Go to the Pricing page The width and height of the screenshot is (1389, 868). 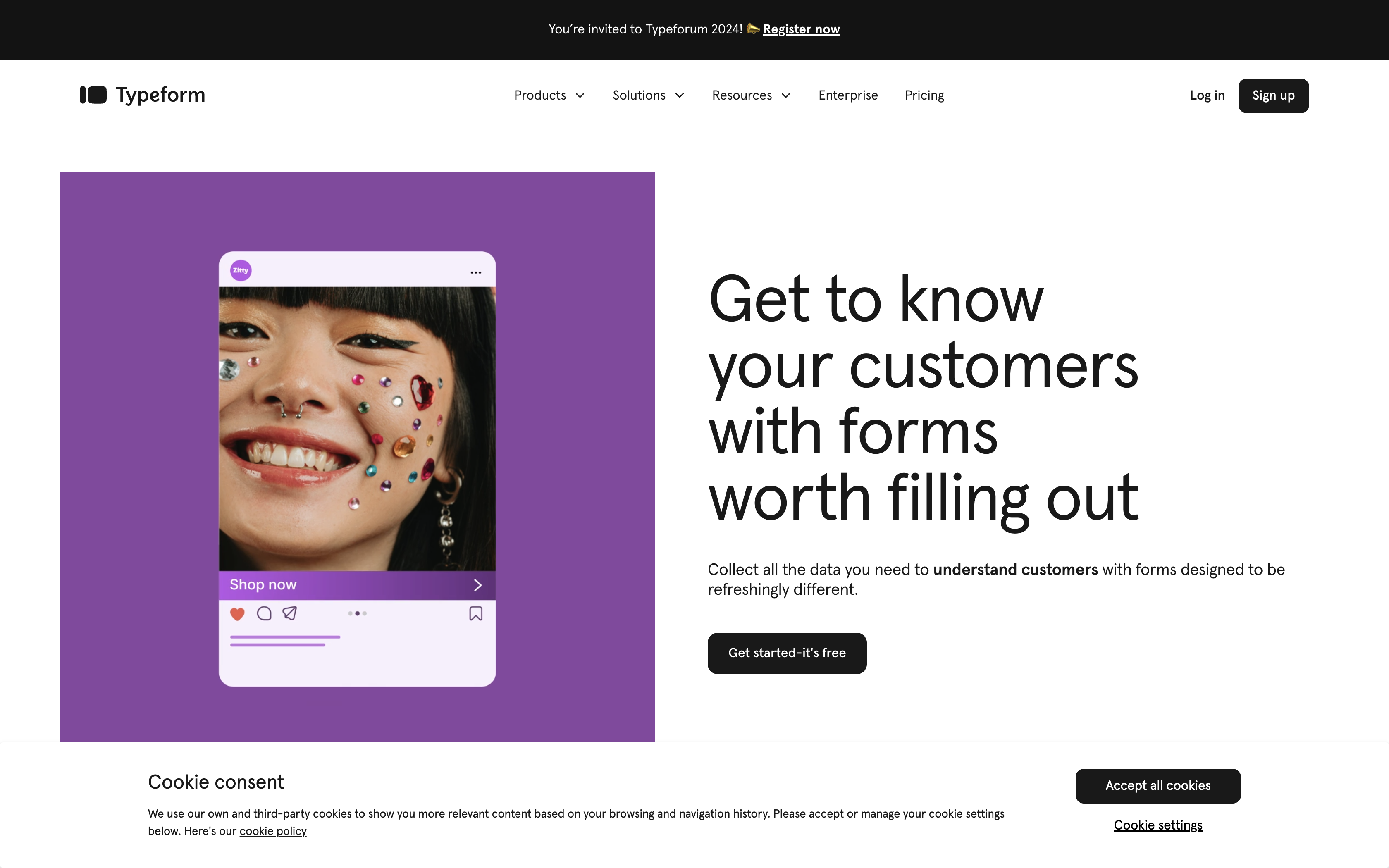coord(924,95)
